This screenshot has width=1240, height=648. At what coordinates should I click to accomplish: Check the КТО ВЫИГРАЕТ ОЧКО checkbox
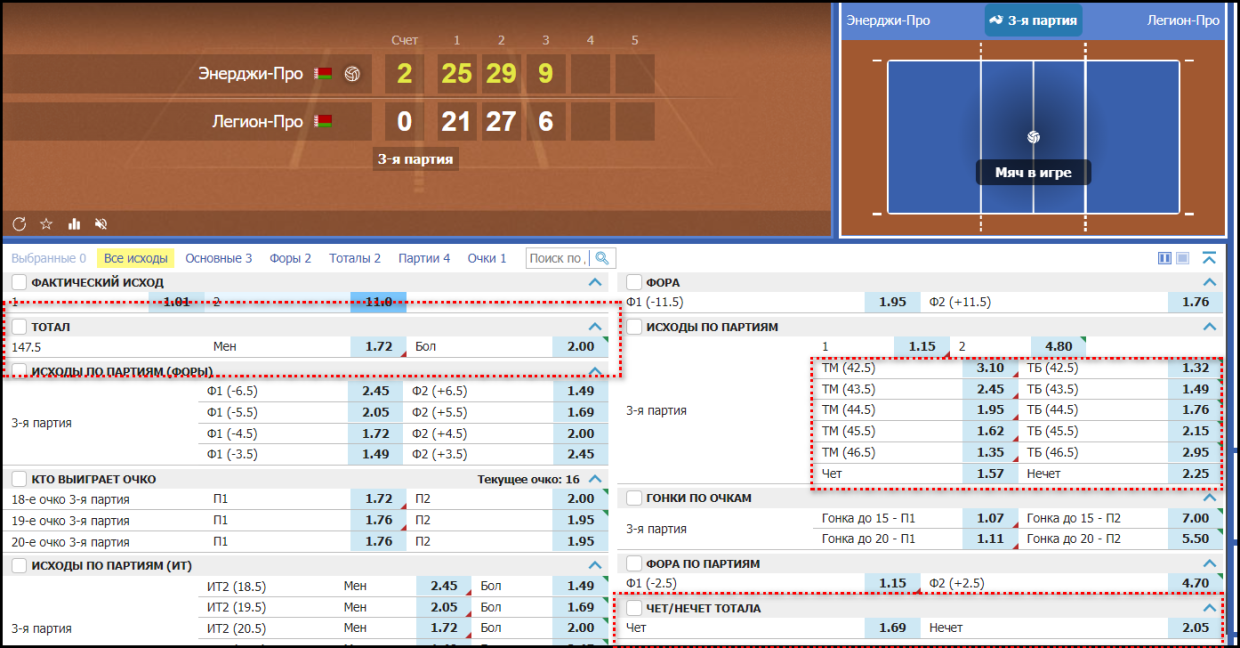19,479
